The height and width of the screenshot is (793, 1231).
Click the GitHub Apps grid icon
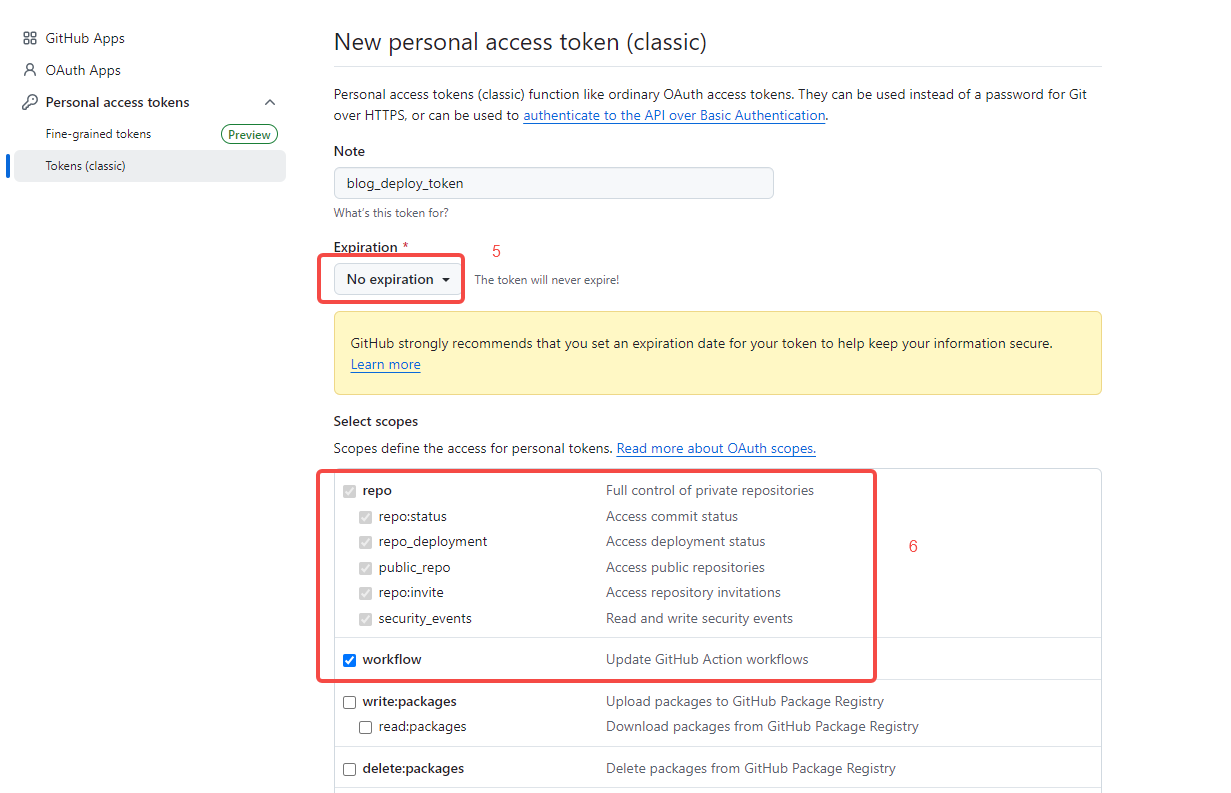click(x=30, y=38)
